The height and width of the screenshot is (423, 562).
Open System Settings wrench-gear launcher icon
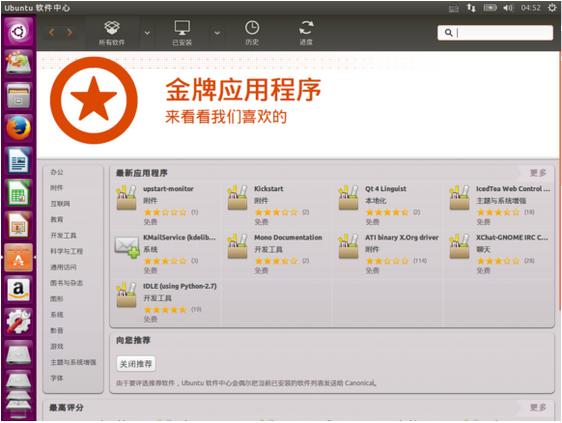tap(19, 322)
